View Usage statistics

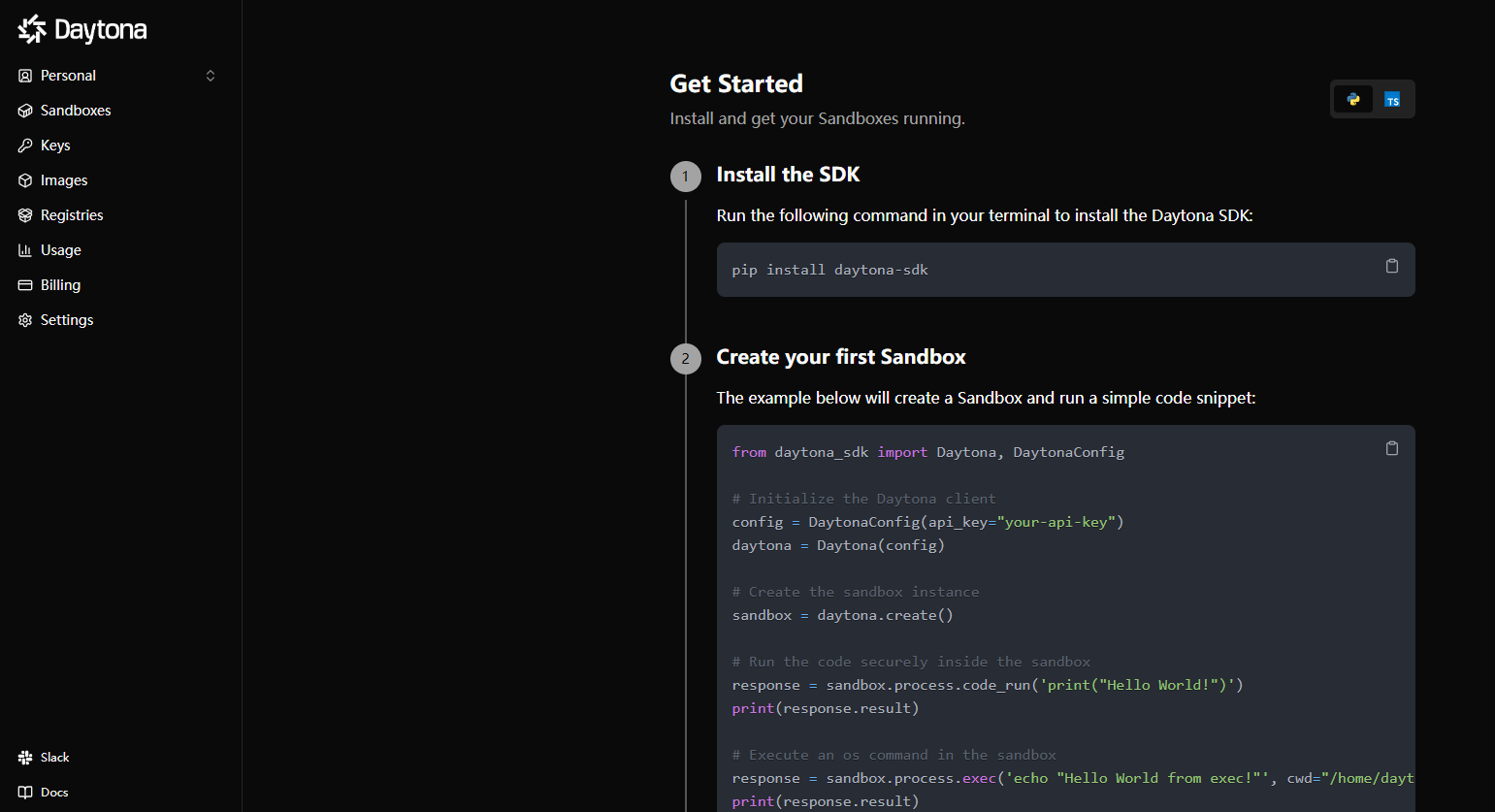click(61, 250)
